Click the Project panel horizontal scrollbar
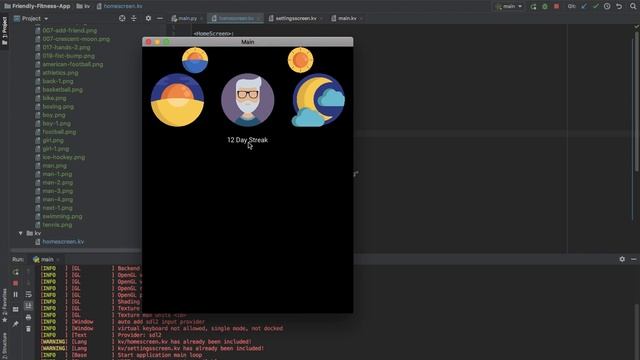 [x=76, y=250]
